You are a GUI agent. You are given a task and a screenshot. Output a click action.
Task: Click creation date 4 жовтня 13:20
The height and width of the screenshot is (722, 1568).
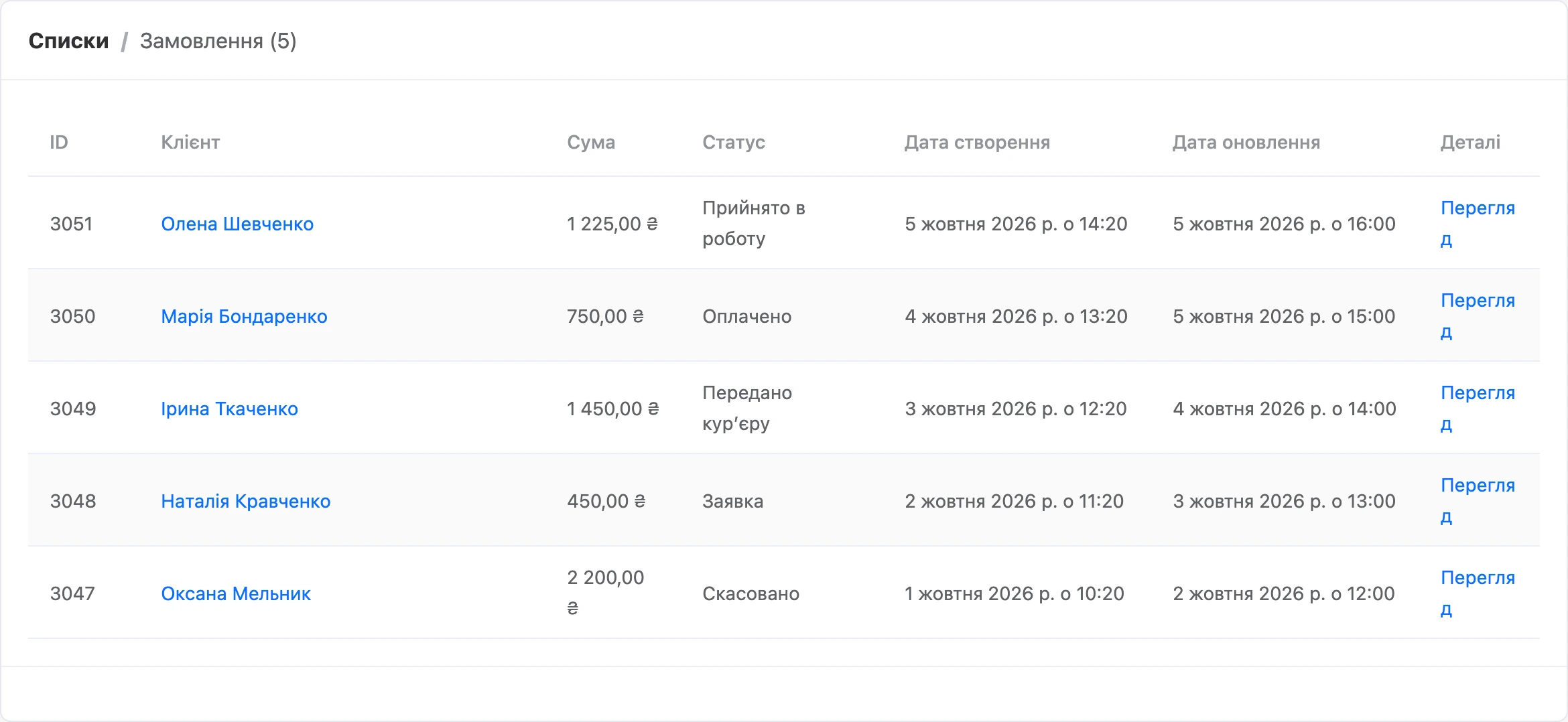[x=1016, y=316]
